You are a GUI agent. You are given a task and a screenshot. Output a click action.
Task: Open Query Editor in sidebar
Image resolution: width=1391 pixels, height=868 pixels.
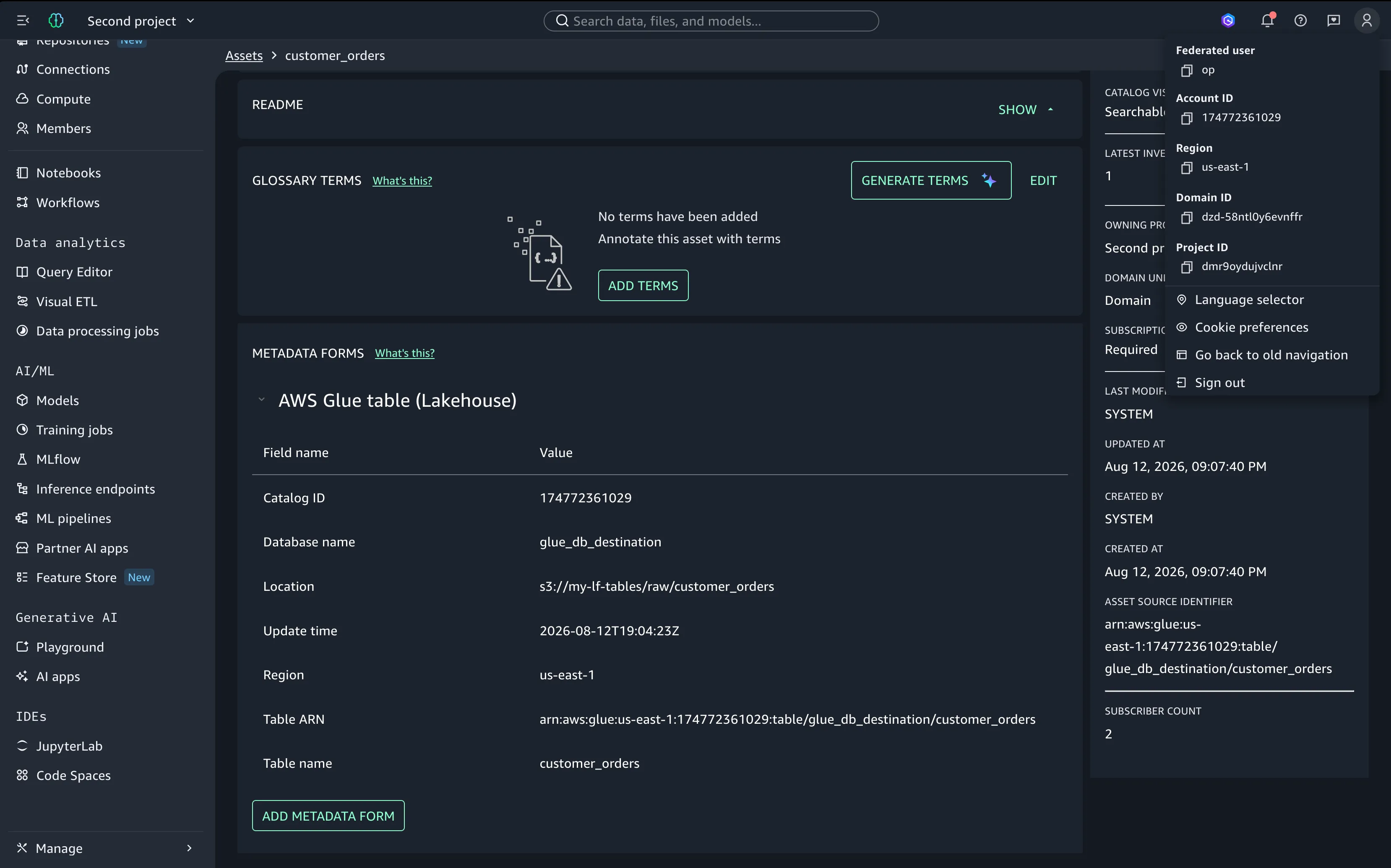pos(74,272)
